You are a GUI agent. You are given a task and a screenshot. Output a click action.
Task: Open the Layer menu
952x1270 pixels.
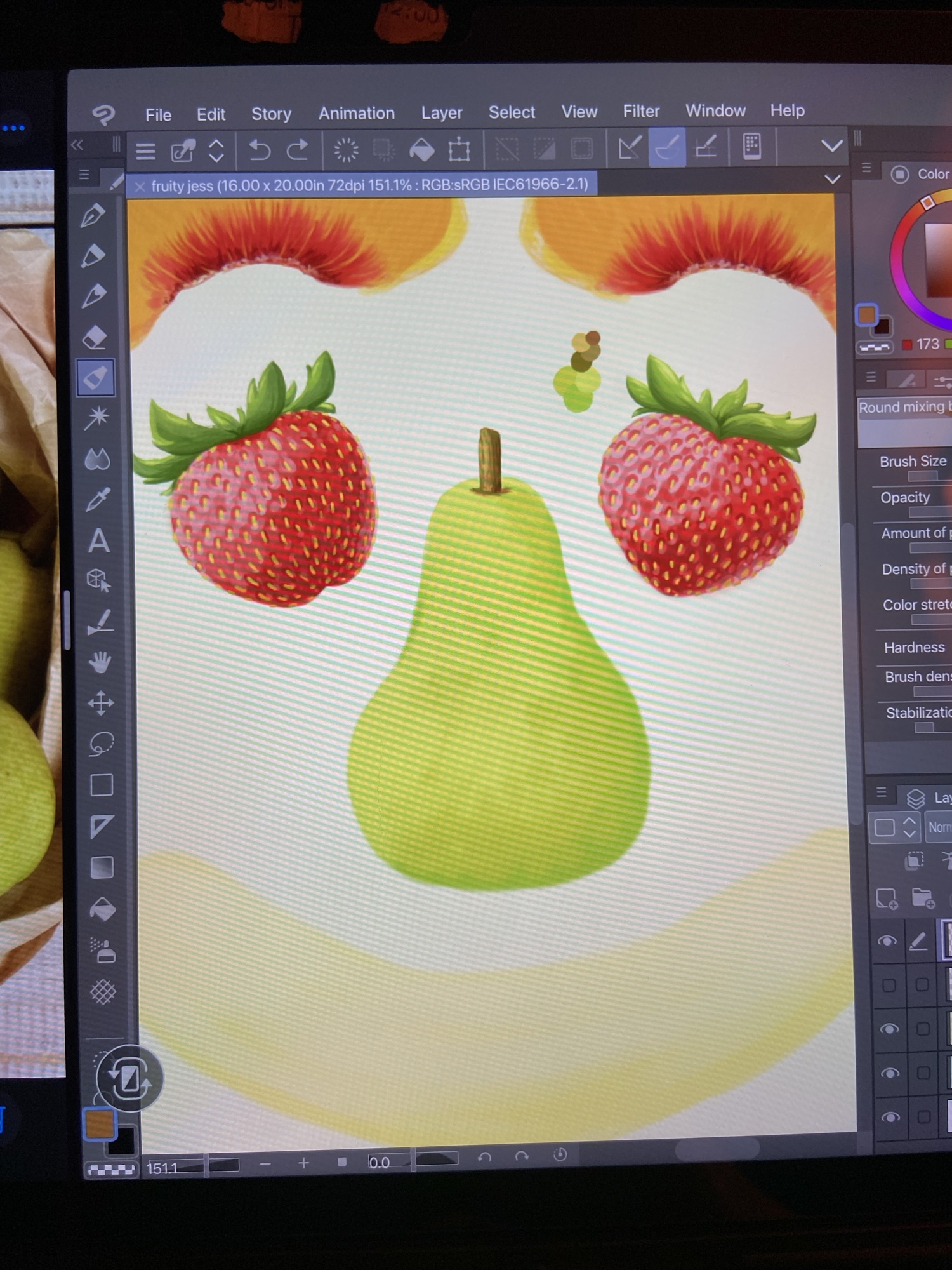[x=442, y=113]
